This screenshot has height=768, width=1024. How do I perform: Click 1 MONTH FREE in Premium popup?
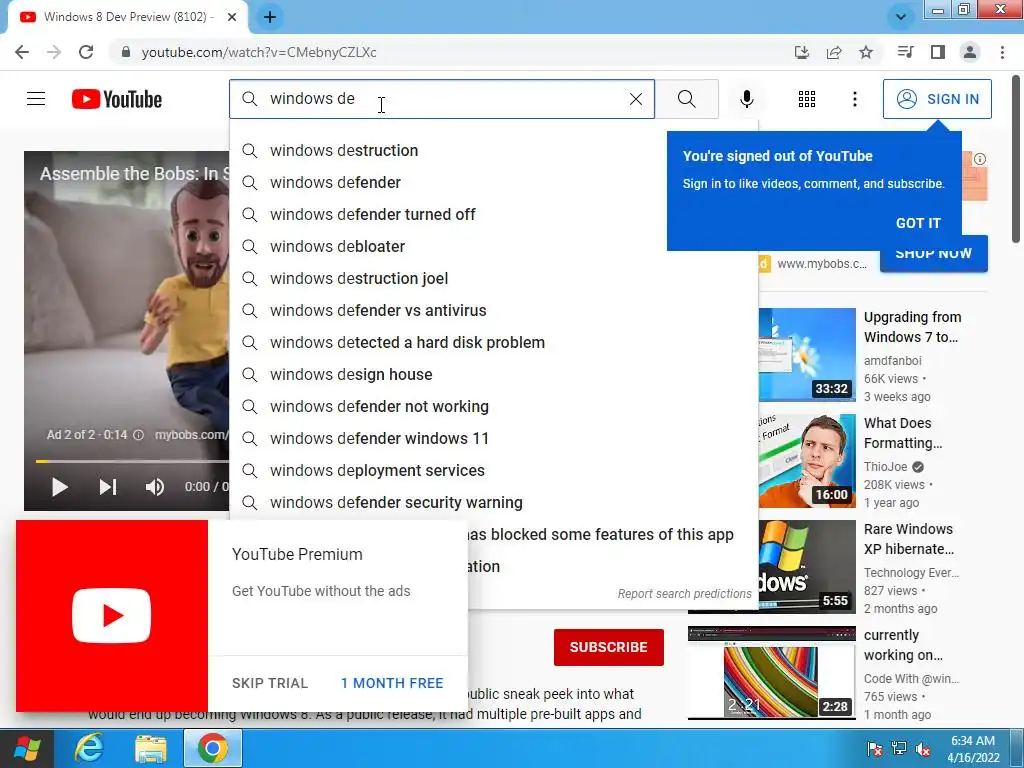[x=392, y=683]
